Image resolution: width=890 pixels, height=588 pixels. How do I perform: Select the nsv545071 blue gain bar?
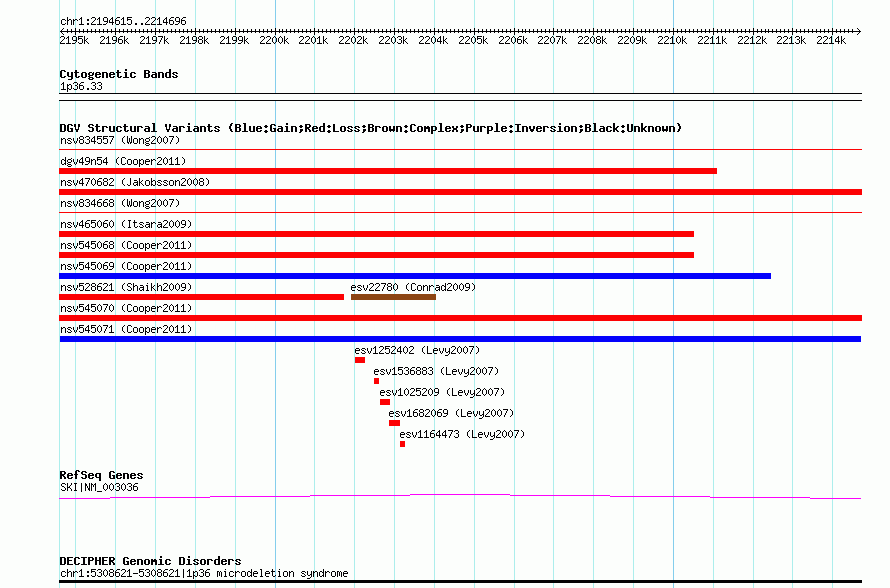click(x=460, y=339)
